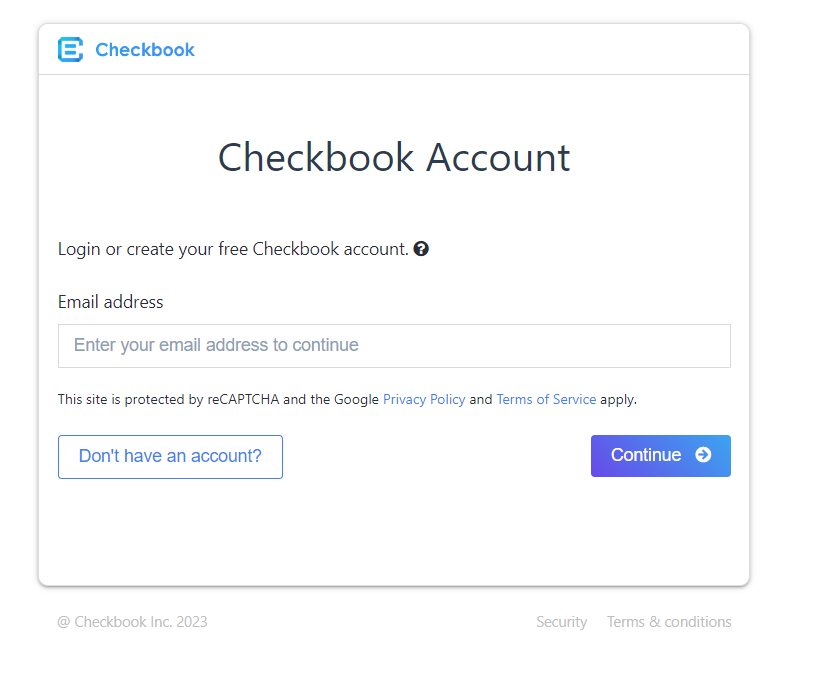
Task: Click the Checkbook Inc. 2023 copyright text
Action: [132, 621]
